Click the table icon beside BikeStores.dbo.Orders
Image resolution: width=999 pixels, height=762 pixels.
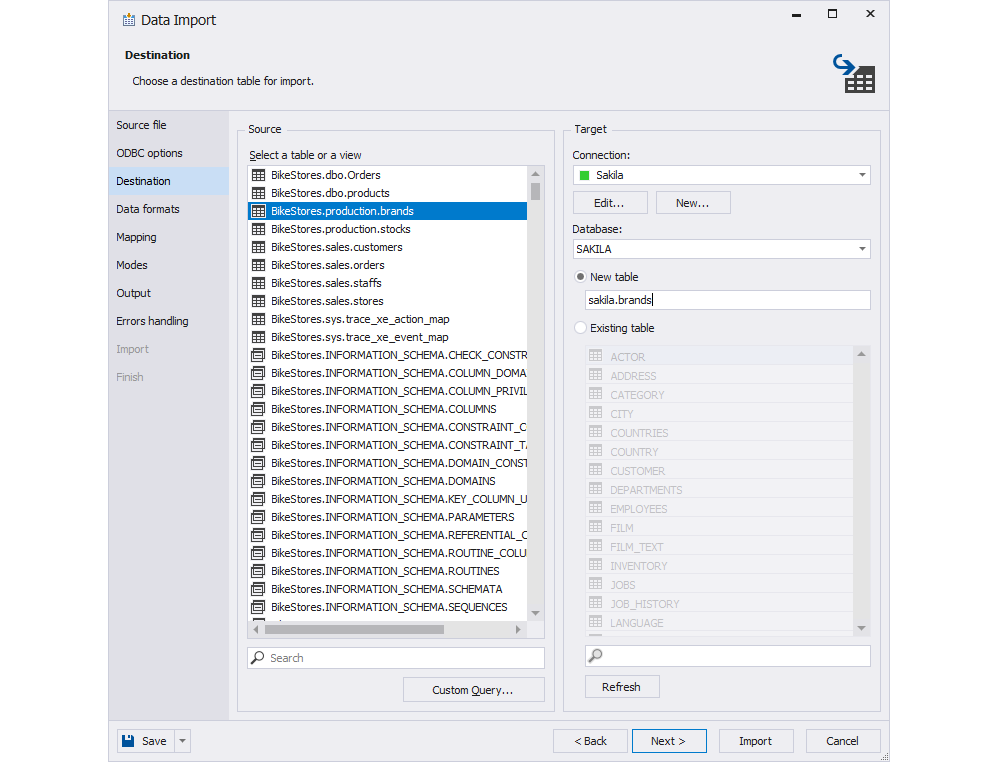pyautogui.click(x=258, y=175)
